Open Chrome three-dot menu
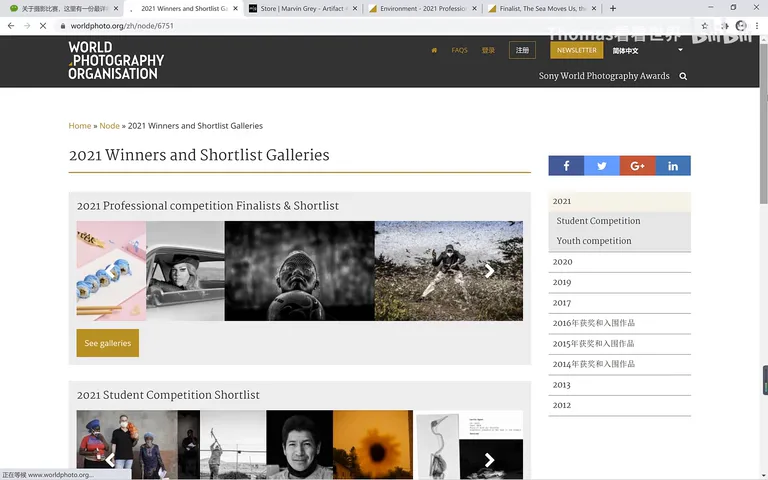The height and width of the screenshot is (480, 768). pyautogui.click(x=757, y=25)
